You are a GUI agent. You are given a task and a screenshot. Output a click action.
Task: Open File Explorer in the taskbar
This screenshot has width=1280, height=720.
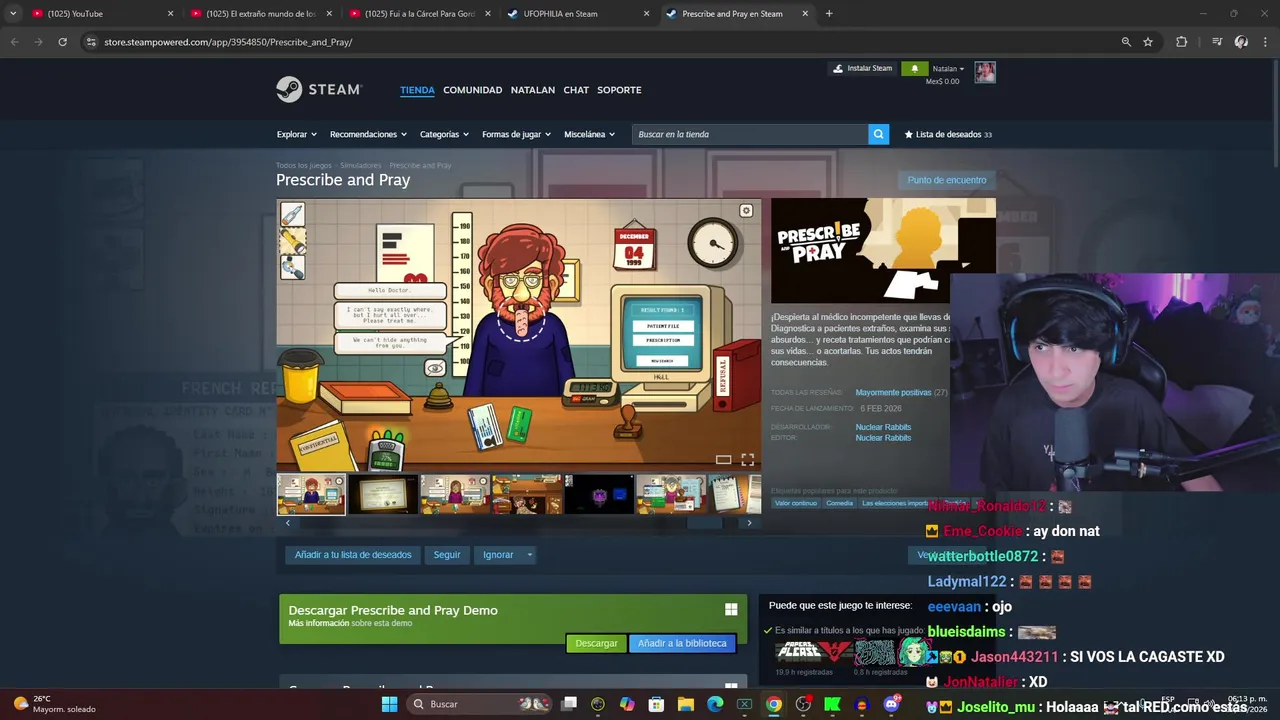[686, 704]
